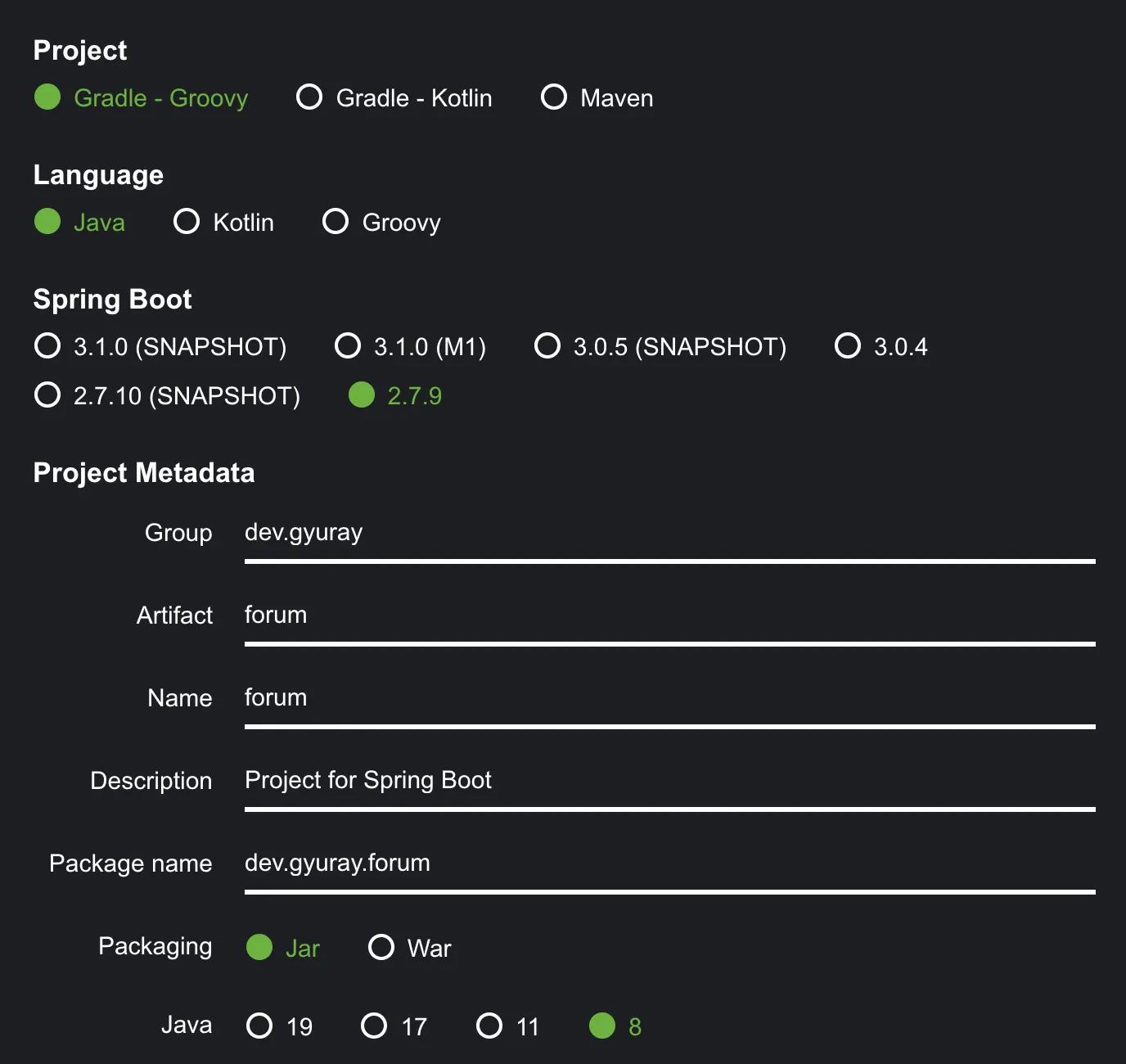Click the Group input field

(669, 534)
